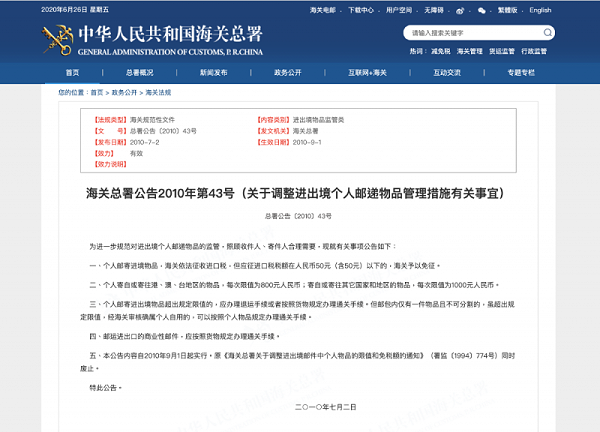
Task: Click the closing line 特此公告
Action: tap(105, 388)
